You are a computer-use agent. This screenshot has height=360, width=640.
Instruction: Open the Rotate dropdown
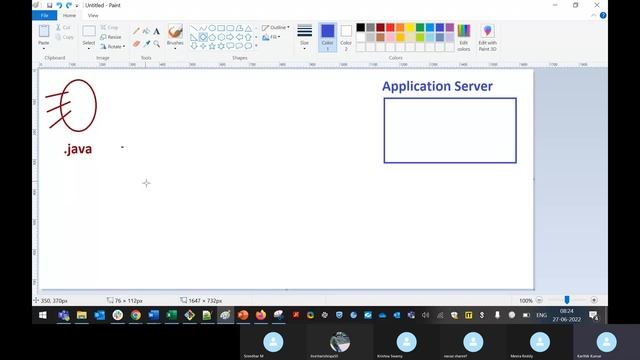coord(113,47)
